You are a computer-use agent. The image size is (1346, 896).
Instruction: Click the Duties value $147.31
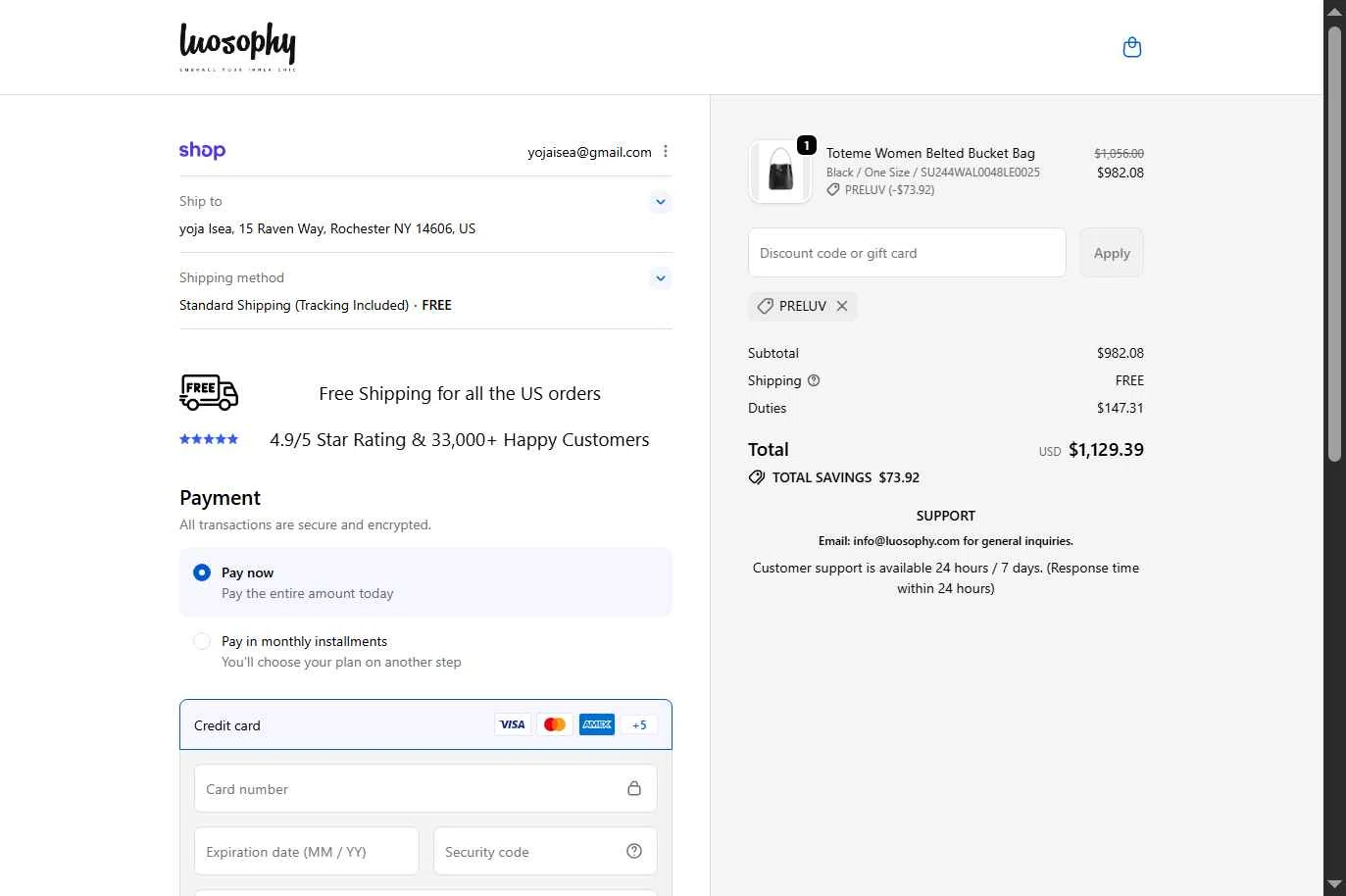point(1121,408)
